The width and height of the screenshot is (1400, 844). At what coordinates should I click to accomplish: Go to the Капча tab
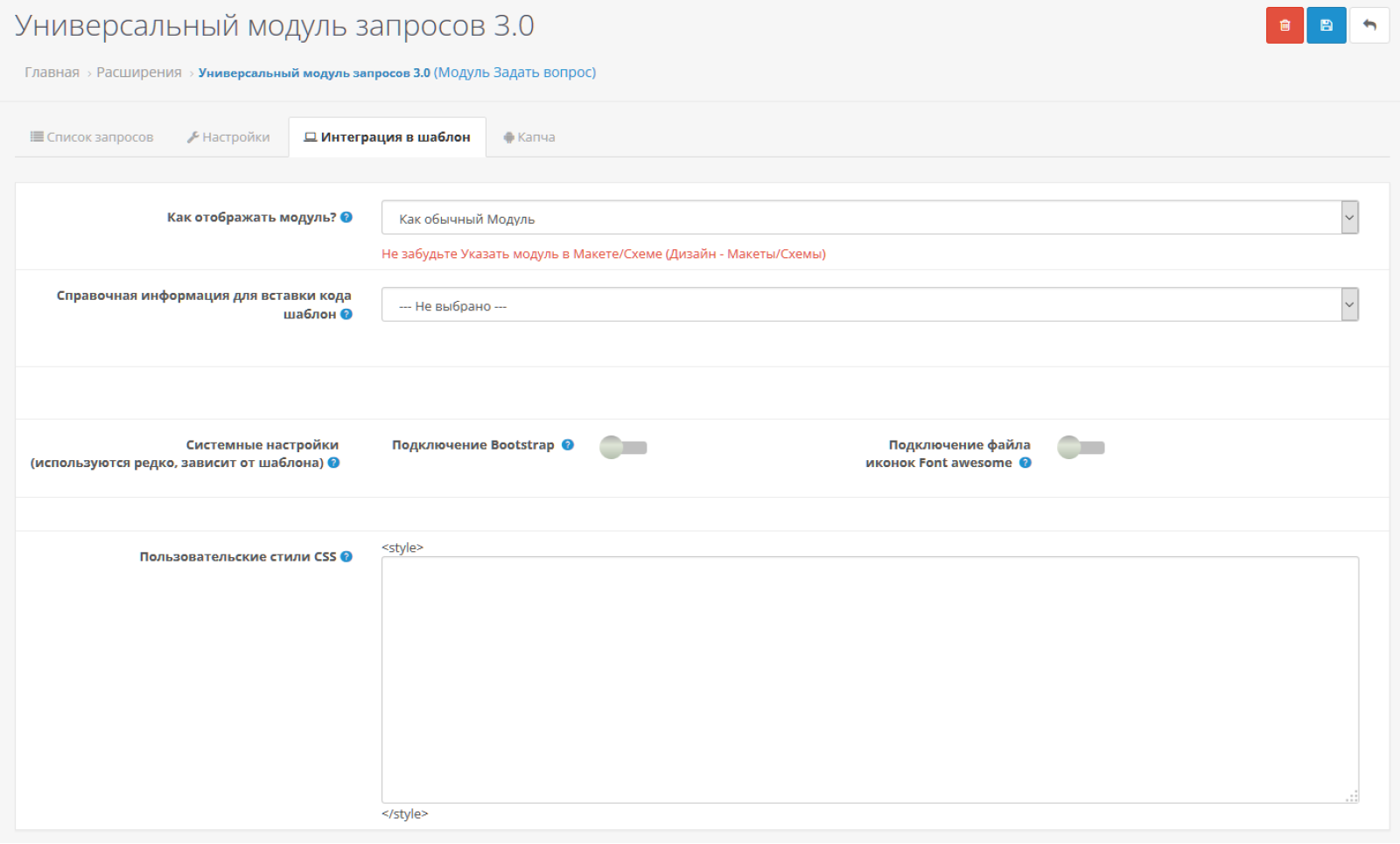point(529,137)
